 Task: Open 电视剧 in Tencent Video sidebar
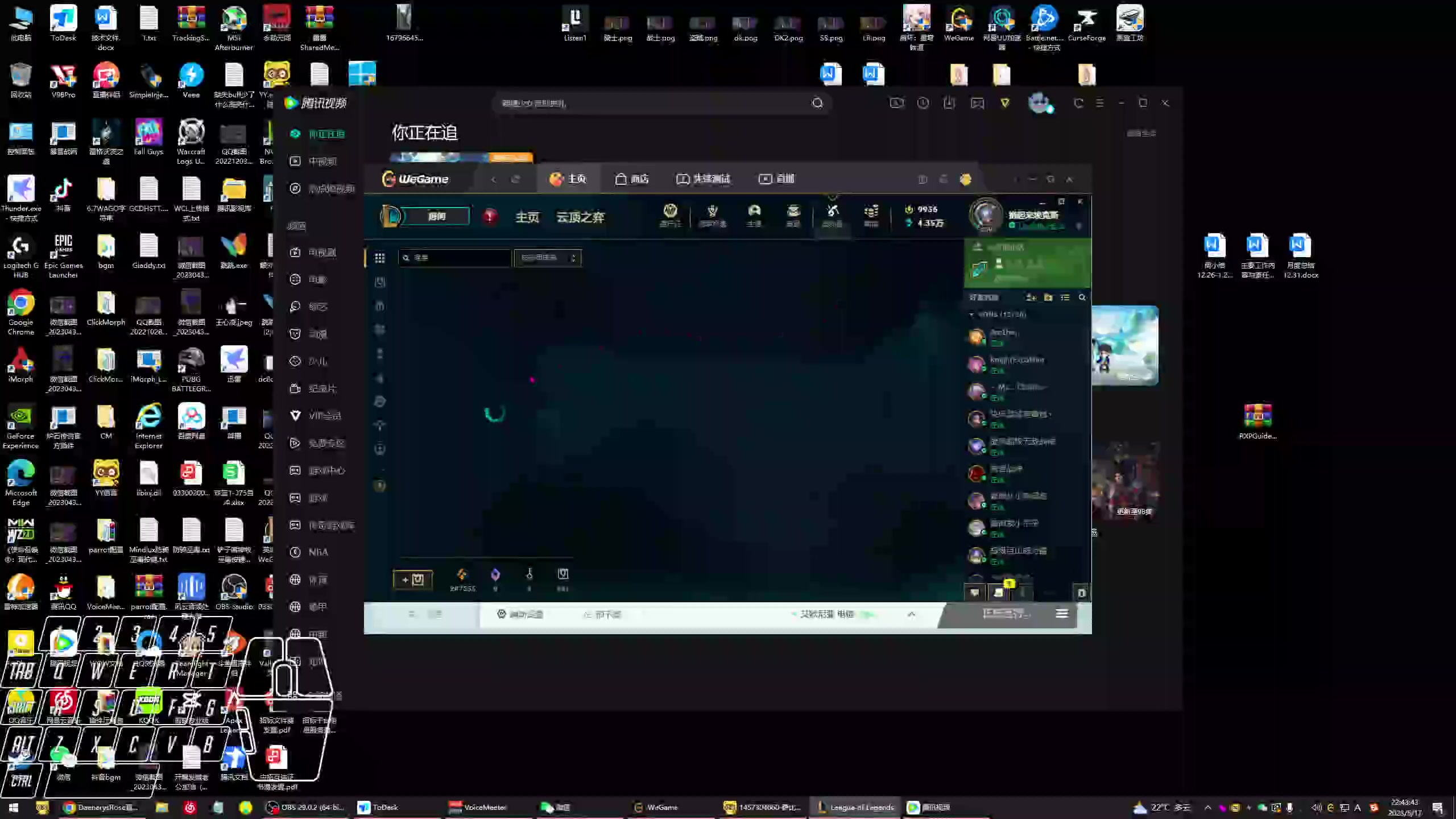[314, 252]
